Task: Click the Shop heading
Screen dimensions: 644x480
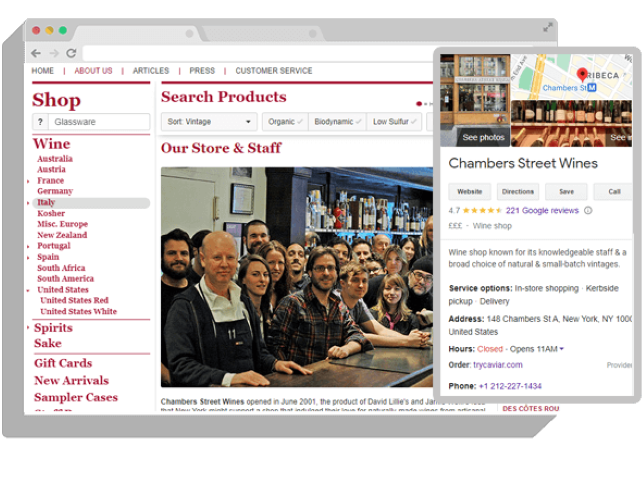Action: (56, 100)
